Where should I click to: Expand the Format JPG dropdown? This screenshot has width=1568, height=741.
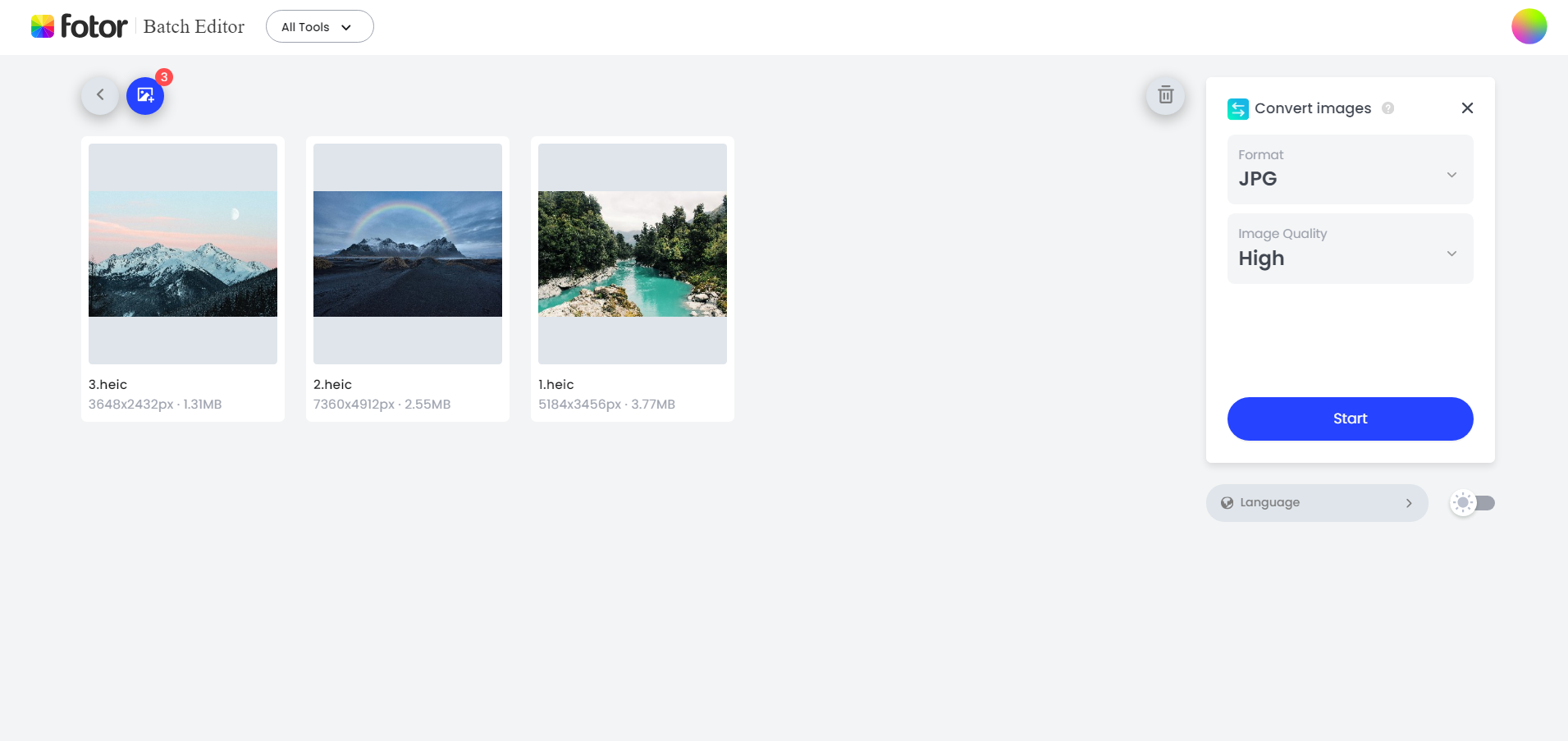[1350, 169]
